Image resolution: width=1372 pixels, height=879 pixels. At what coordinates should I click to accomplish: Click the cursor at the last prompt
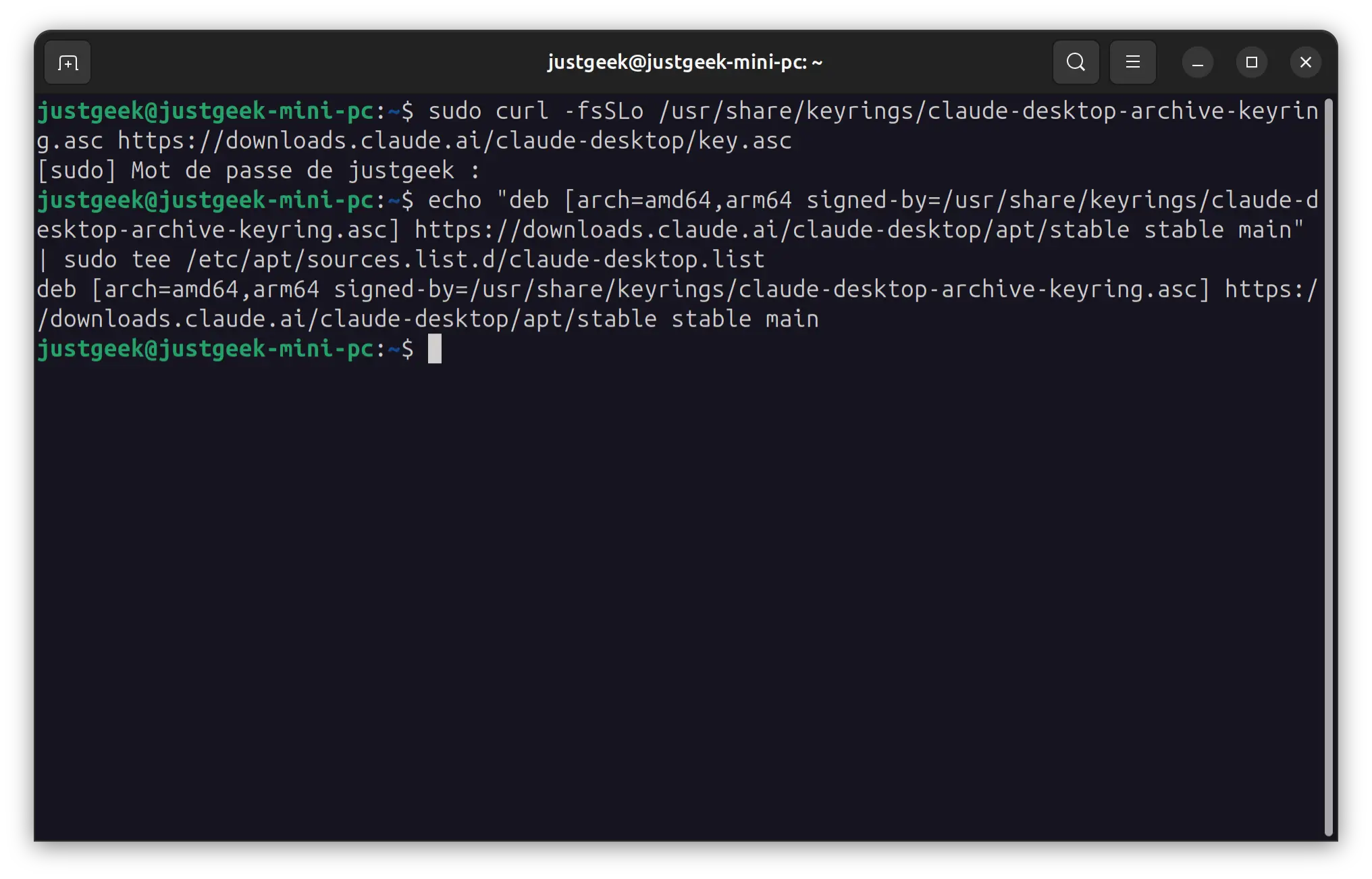click(x=435, y=348)
